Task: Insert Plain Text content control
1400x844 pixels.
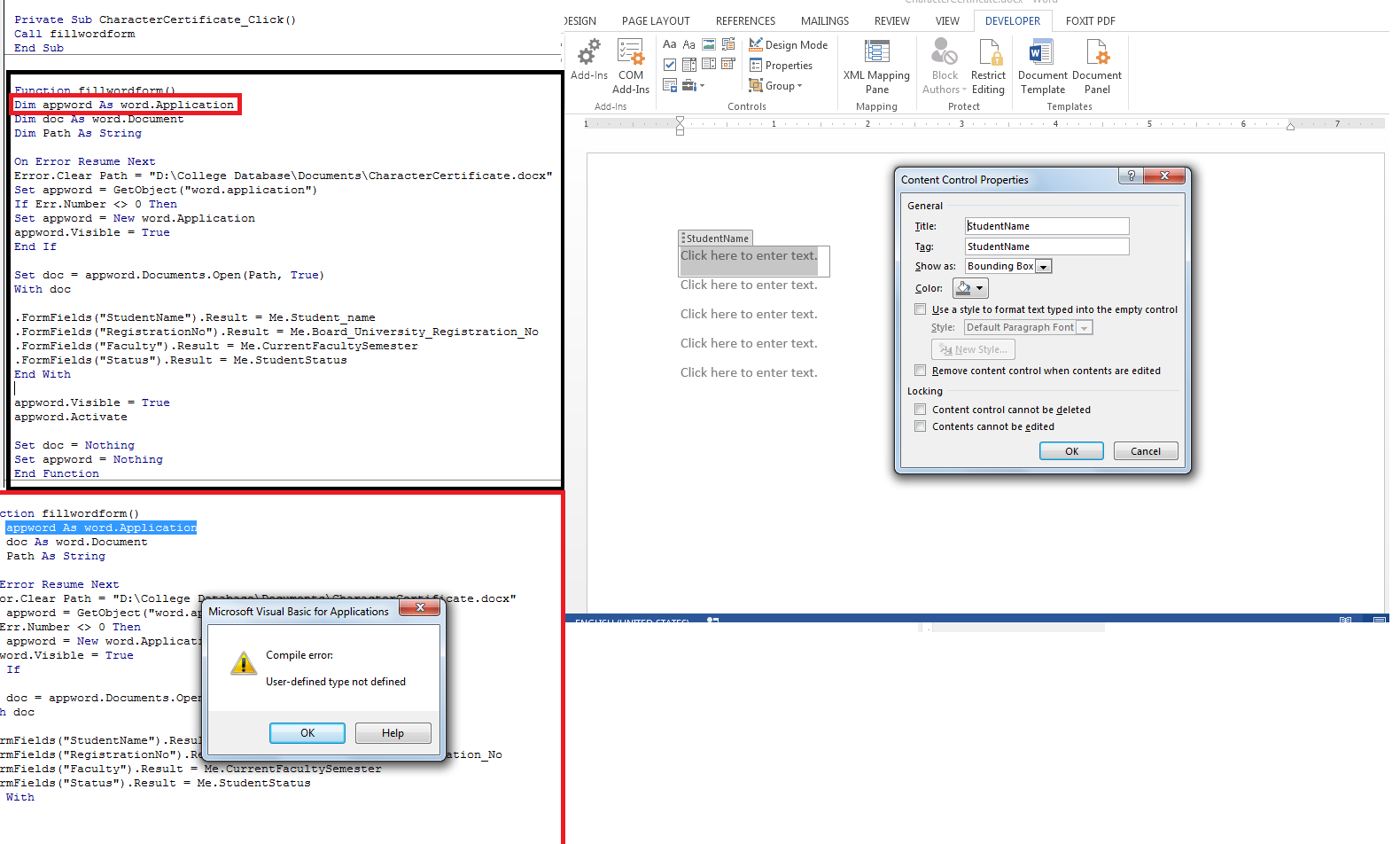Action: click(x=689, y=44)
